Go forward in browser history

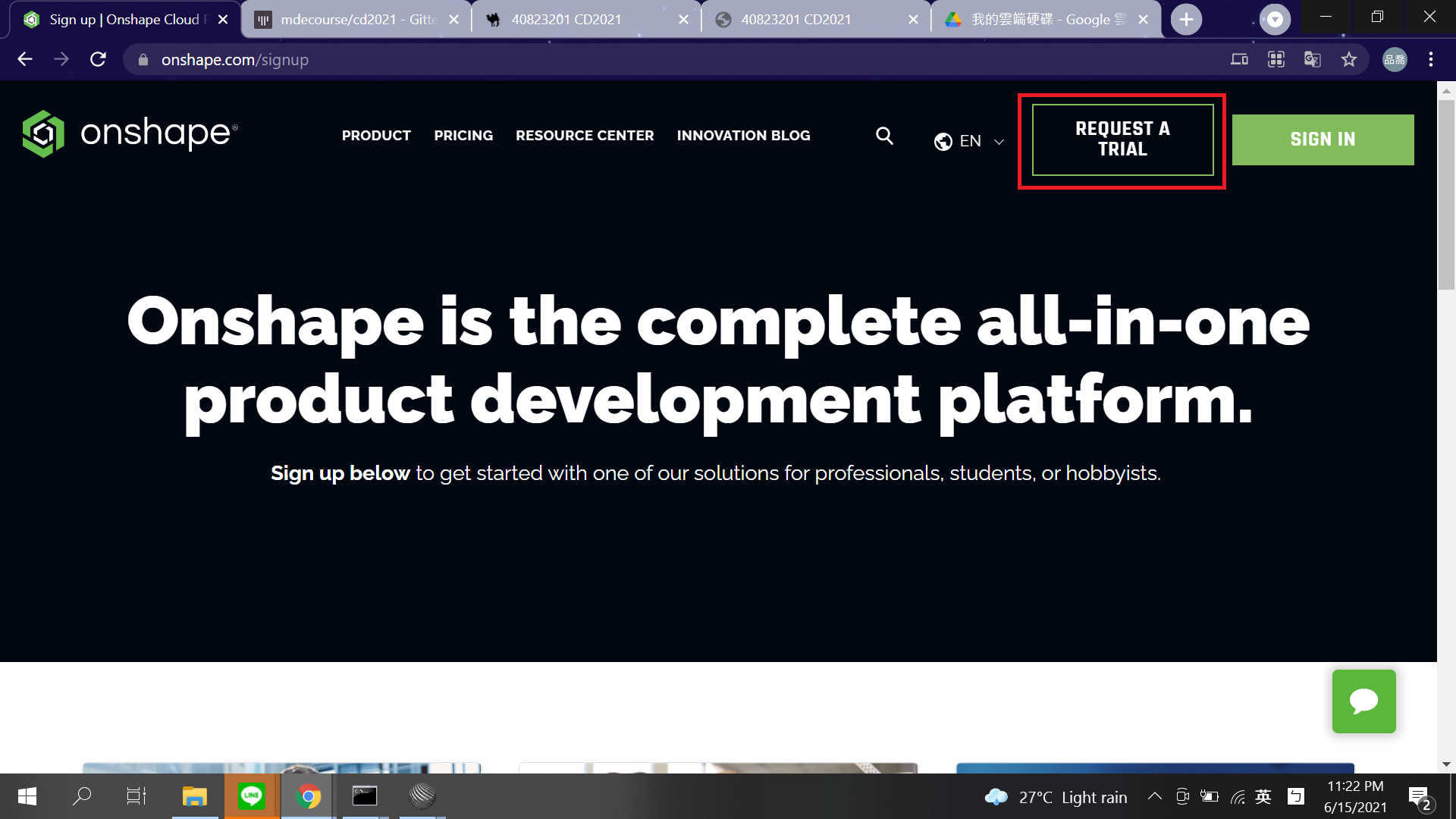(x=61, y=59)
